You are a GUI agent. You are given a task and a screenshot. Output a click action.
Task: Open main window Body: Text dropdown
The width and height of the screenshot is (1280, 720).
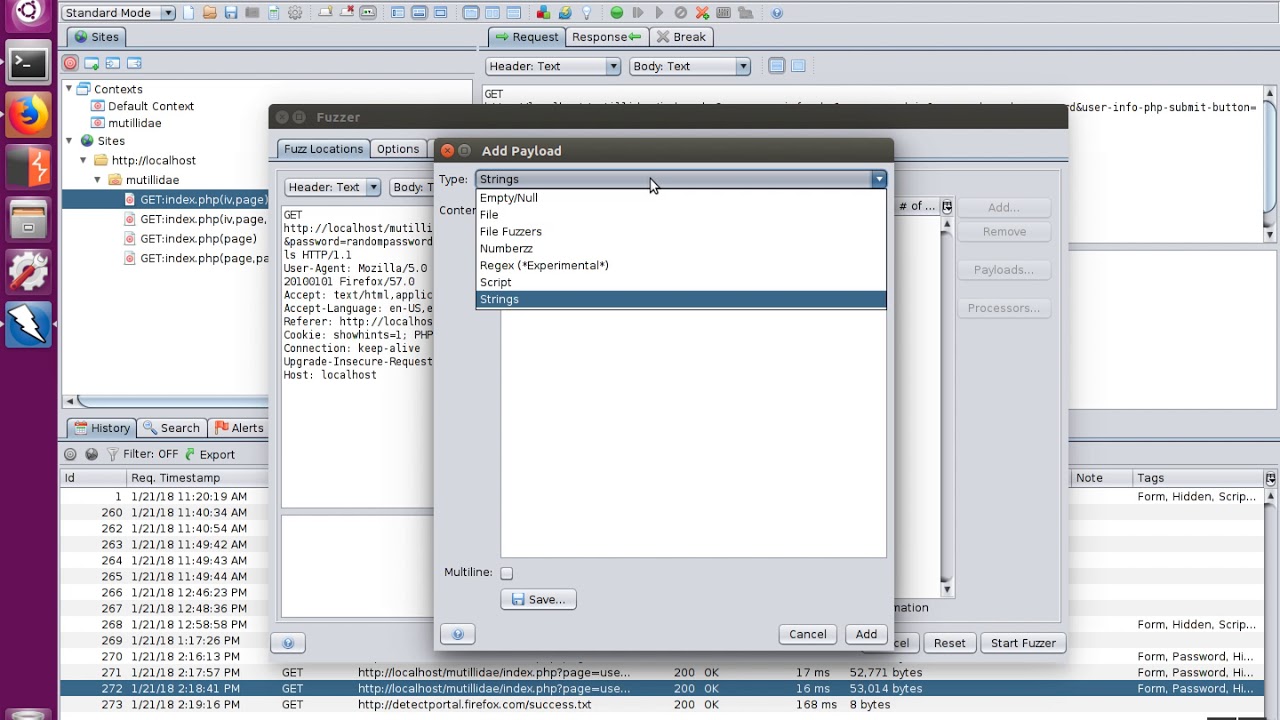click(691, 66)
